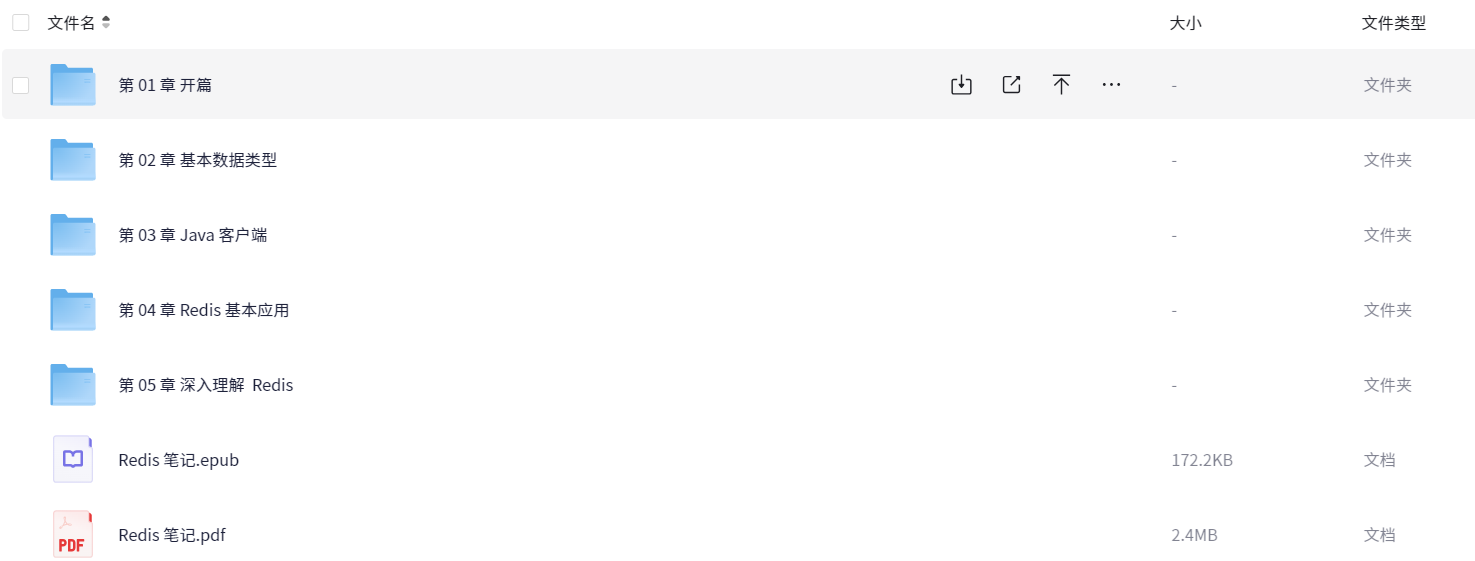Check the box for 第 01 章 开篇
Screen dimensions: 1475x561
coord(21,85)
